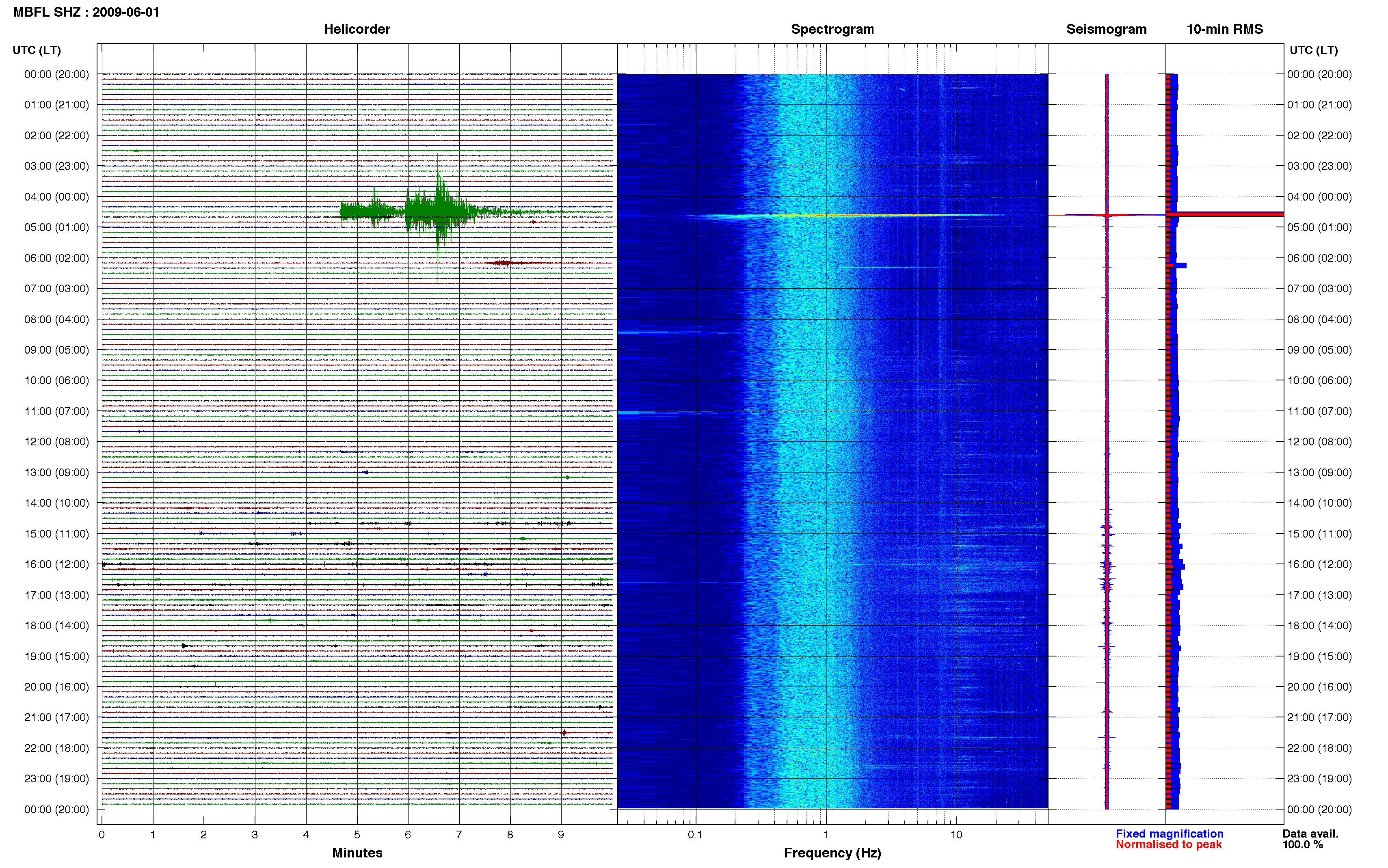
Task: Select the 'Spectrogram' panel heading
Action: pos(832,29)
